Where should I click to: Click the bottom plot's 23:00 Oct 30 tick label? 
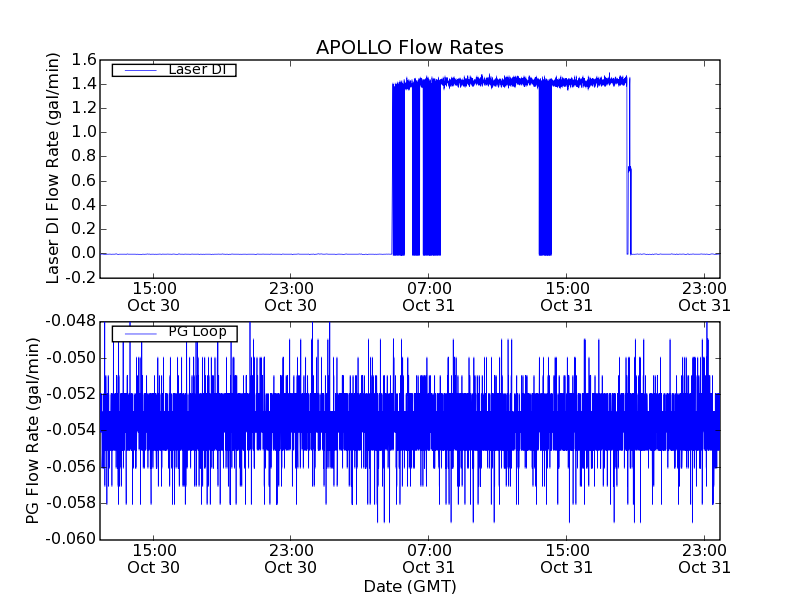pos(290,558)
